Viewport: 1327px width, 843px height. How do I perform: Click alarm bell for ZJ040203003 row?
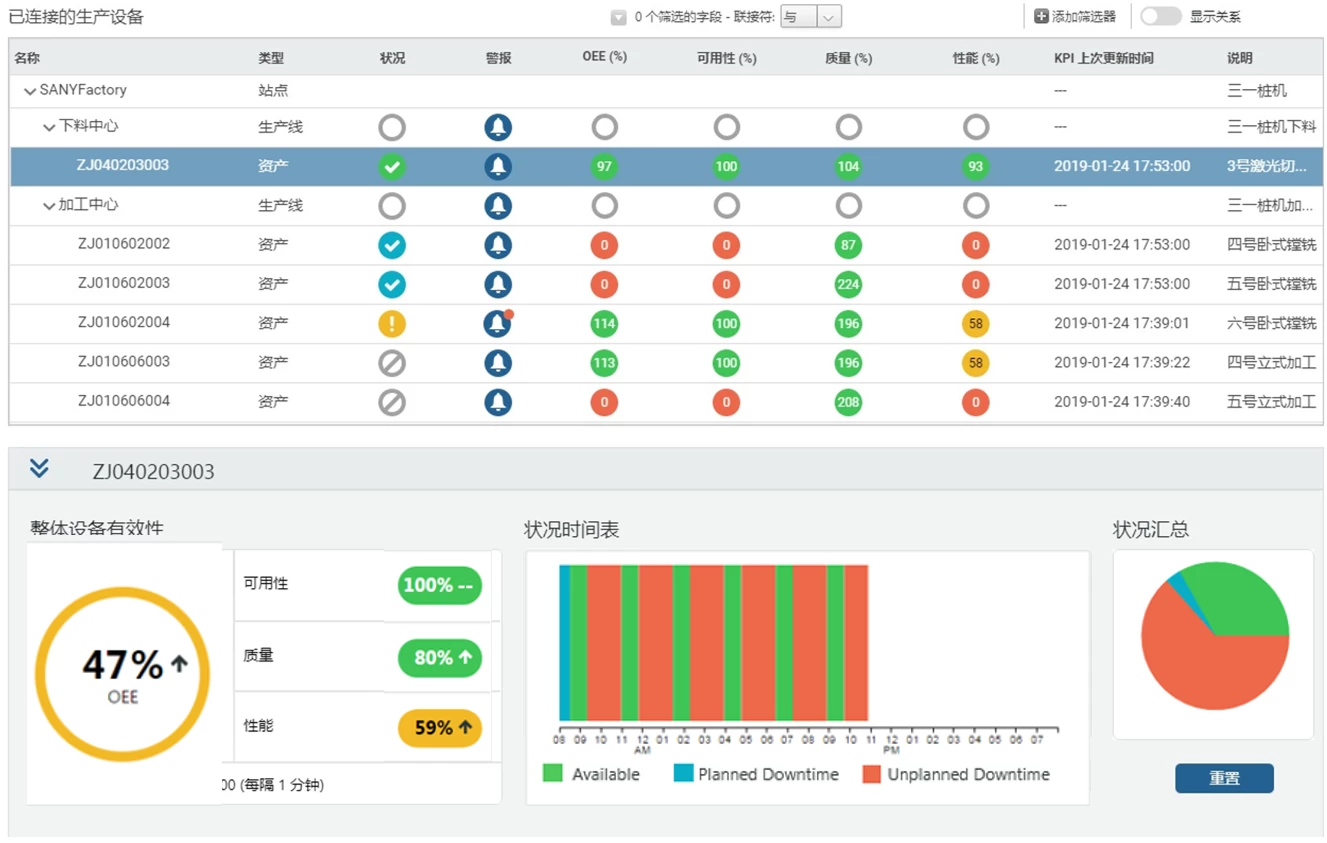[498, 166]
